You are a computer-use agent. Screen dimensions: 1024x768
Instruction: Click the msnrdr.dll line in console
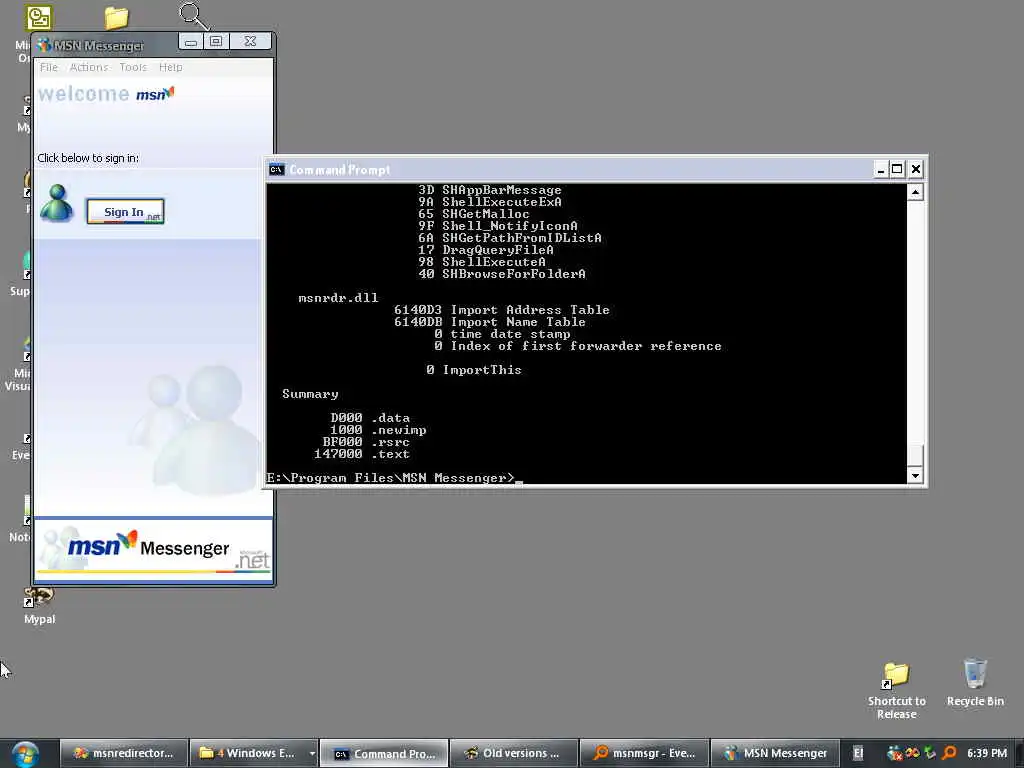pyautogui.click(x=338, y=298)
